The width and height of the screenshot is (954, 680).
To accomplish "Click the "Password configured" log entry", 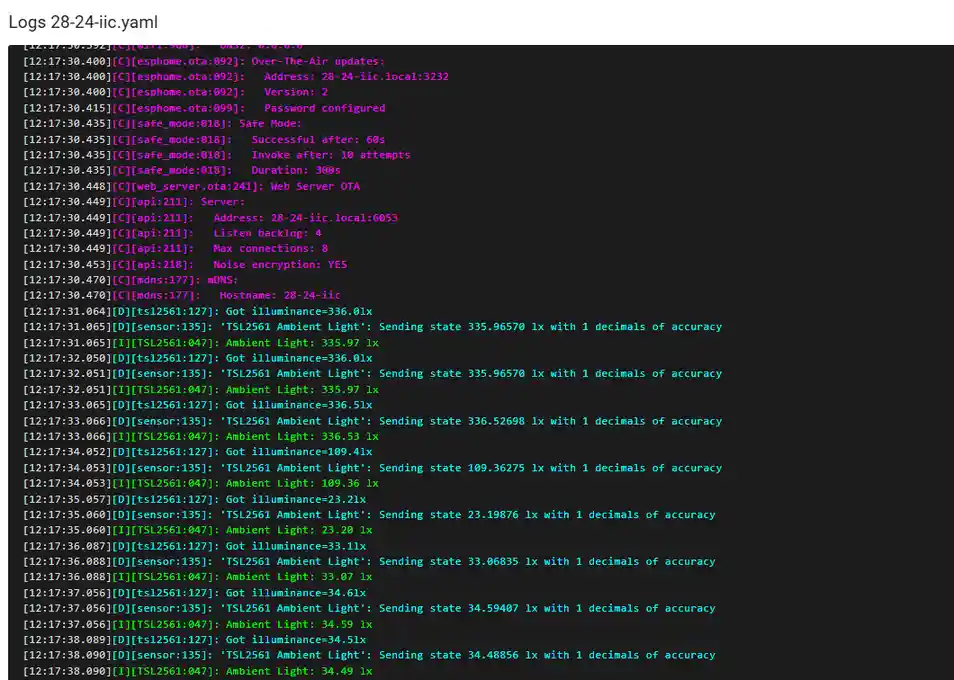I will coord(324,108).
